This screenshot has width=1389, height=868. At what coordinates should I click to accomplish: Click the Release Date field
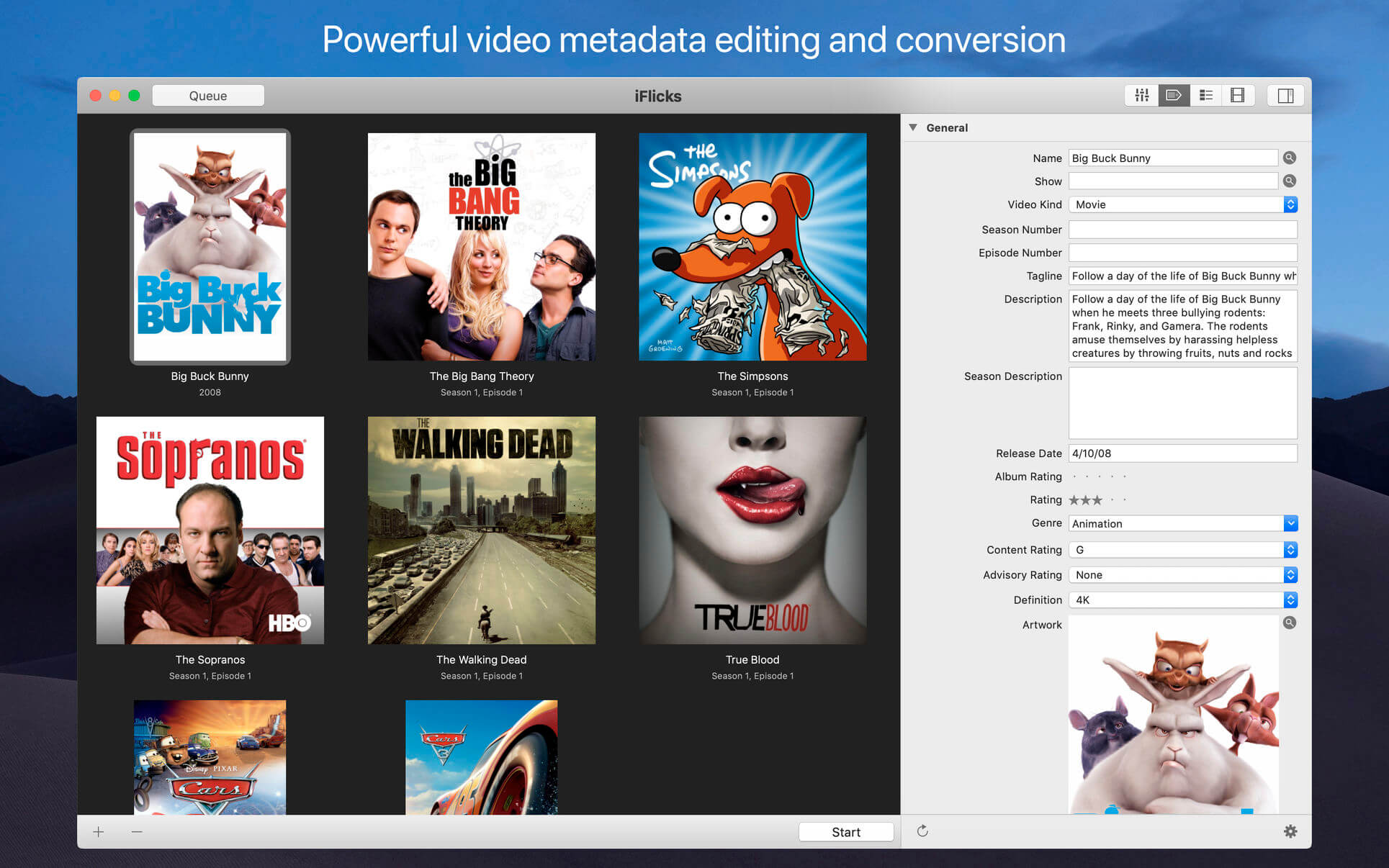click(x=1182, y=453)
